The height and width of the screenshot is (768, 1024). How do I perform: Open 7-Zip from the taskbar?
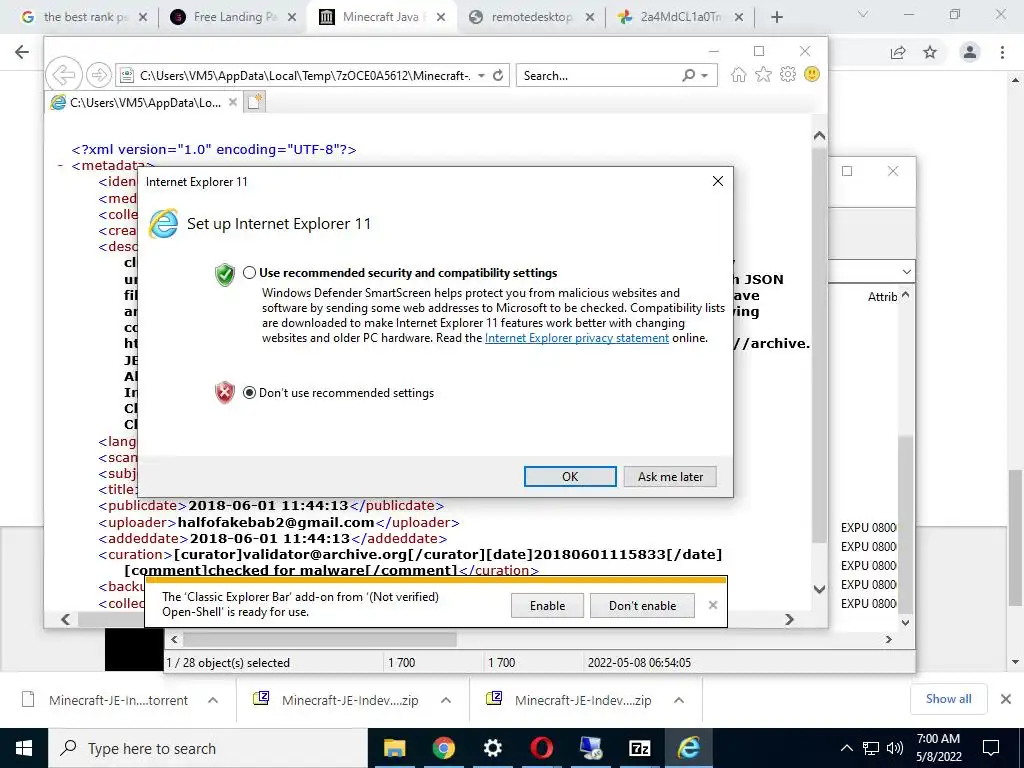point(639,748)
